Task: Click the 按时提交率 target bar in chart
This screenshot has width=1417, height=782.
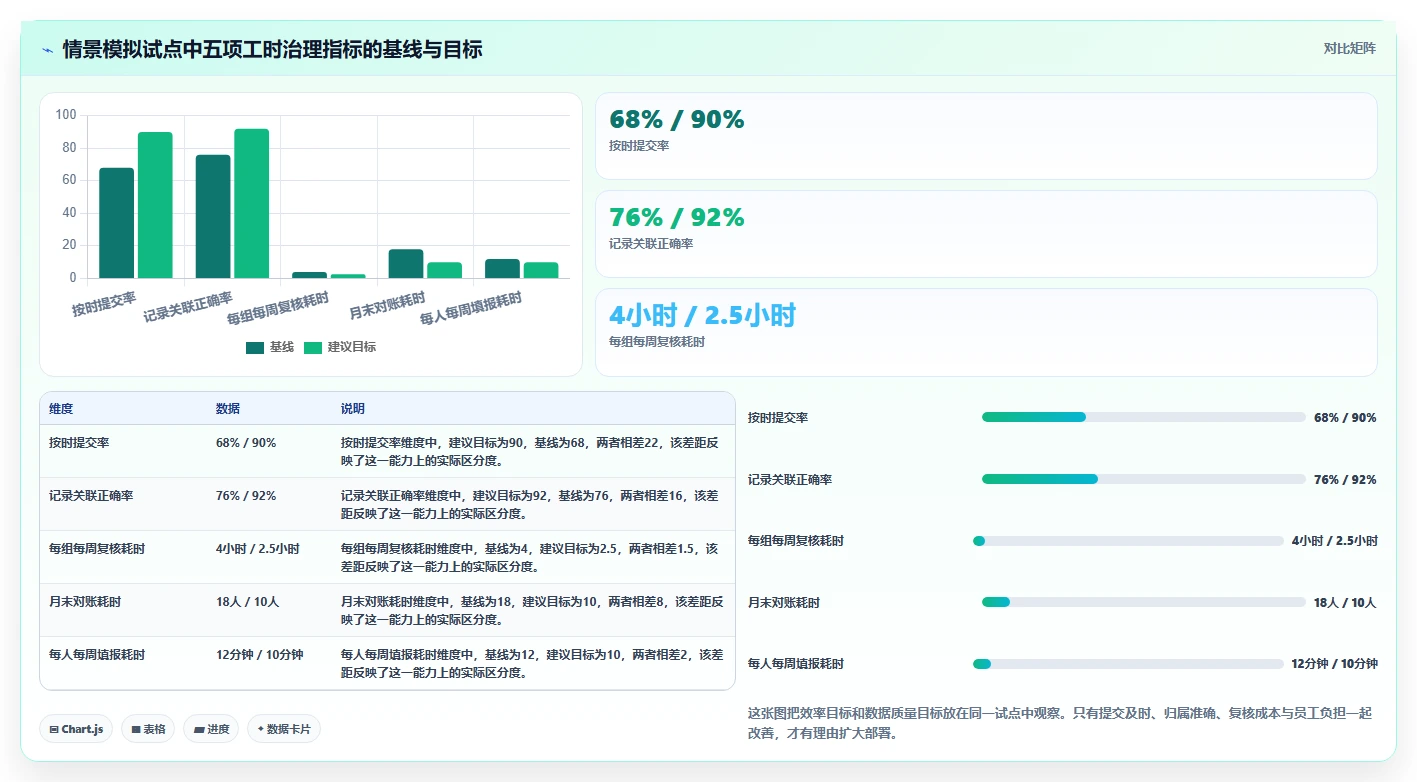Action: pos(155,205)
